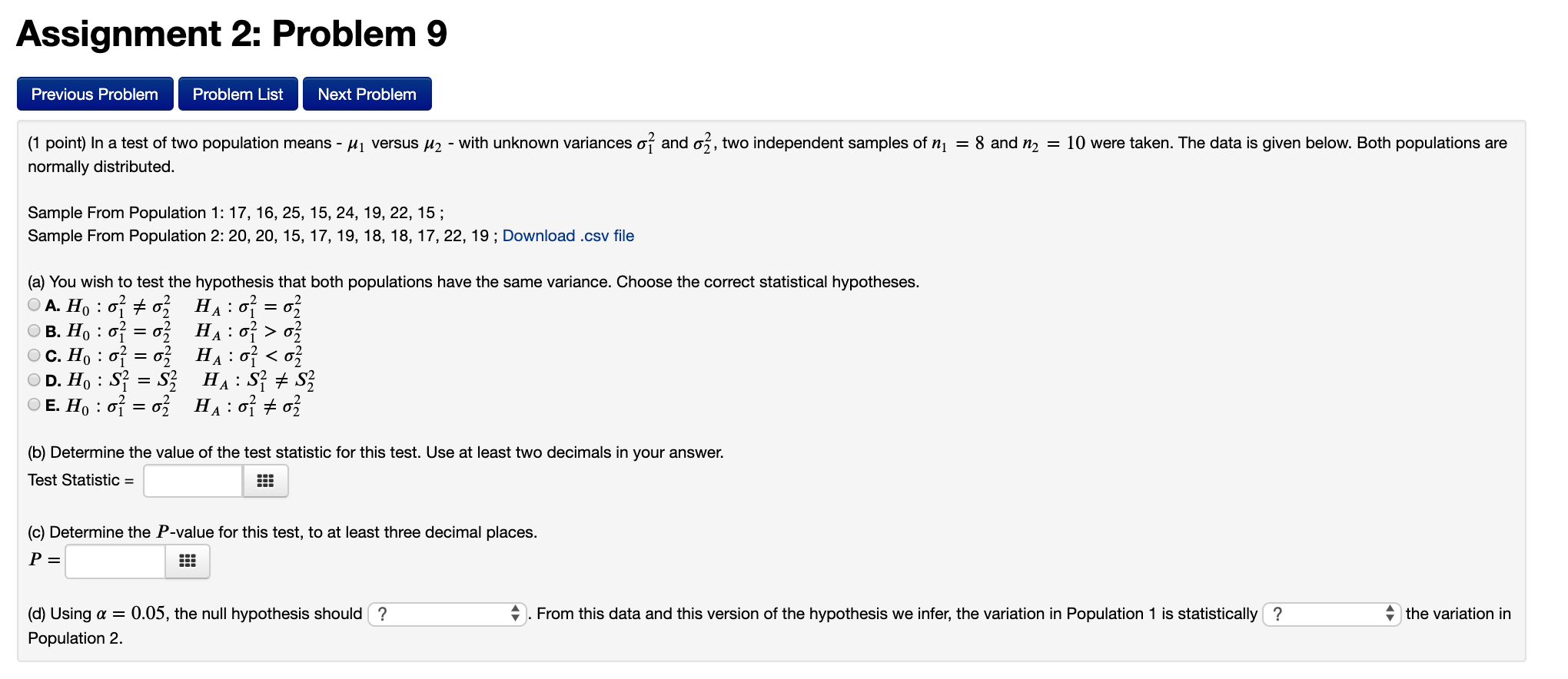
Task: Click inside the Test Statistic answer box
Action: coord(192,481)
